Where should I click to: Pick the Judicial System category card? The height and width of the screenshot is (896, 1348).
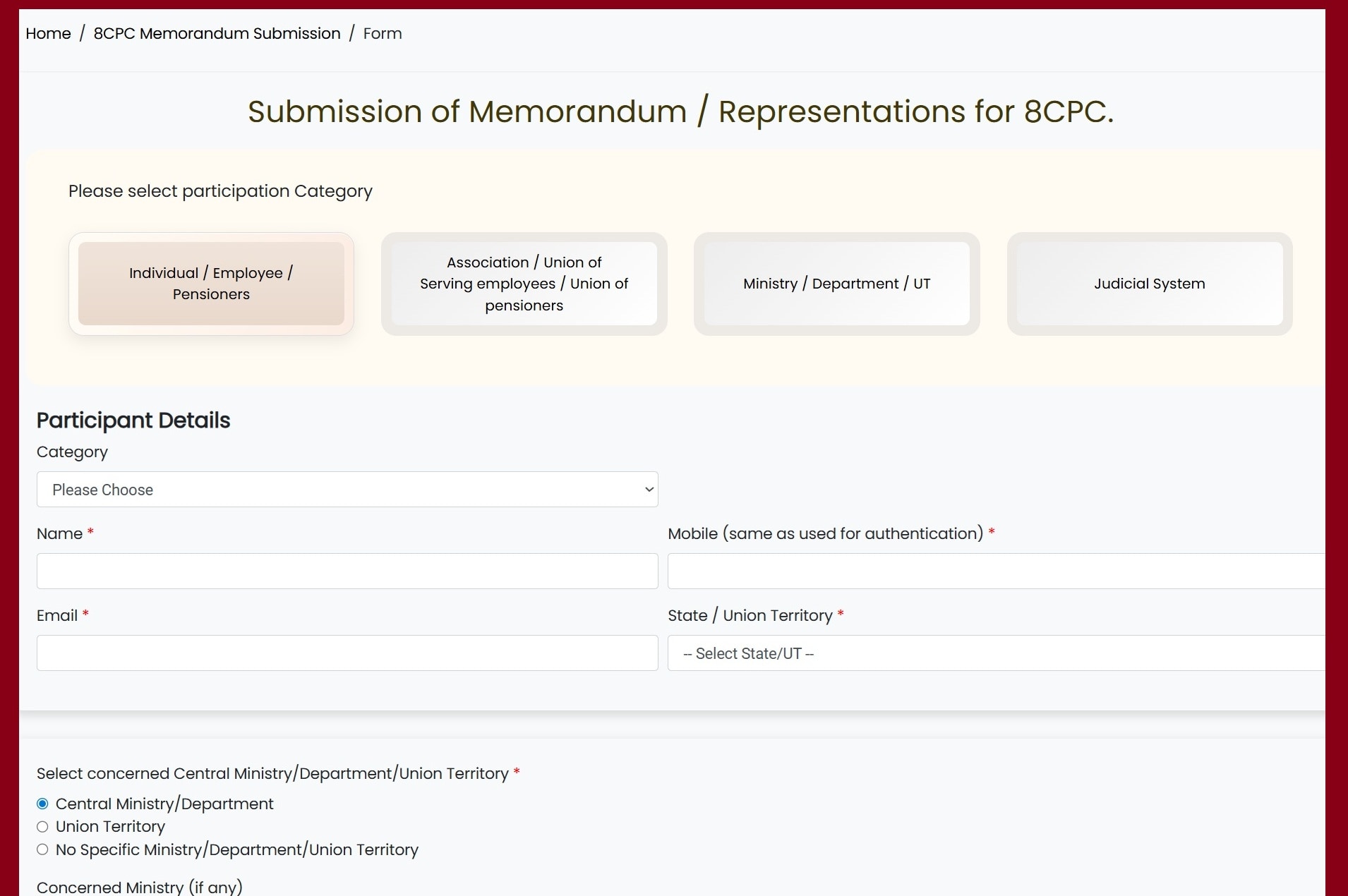(x=1149, y=284)
